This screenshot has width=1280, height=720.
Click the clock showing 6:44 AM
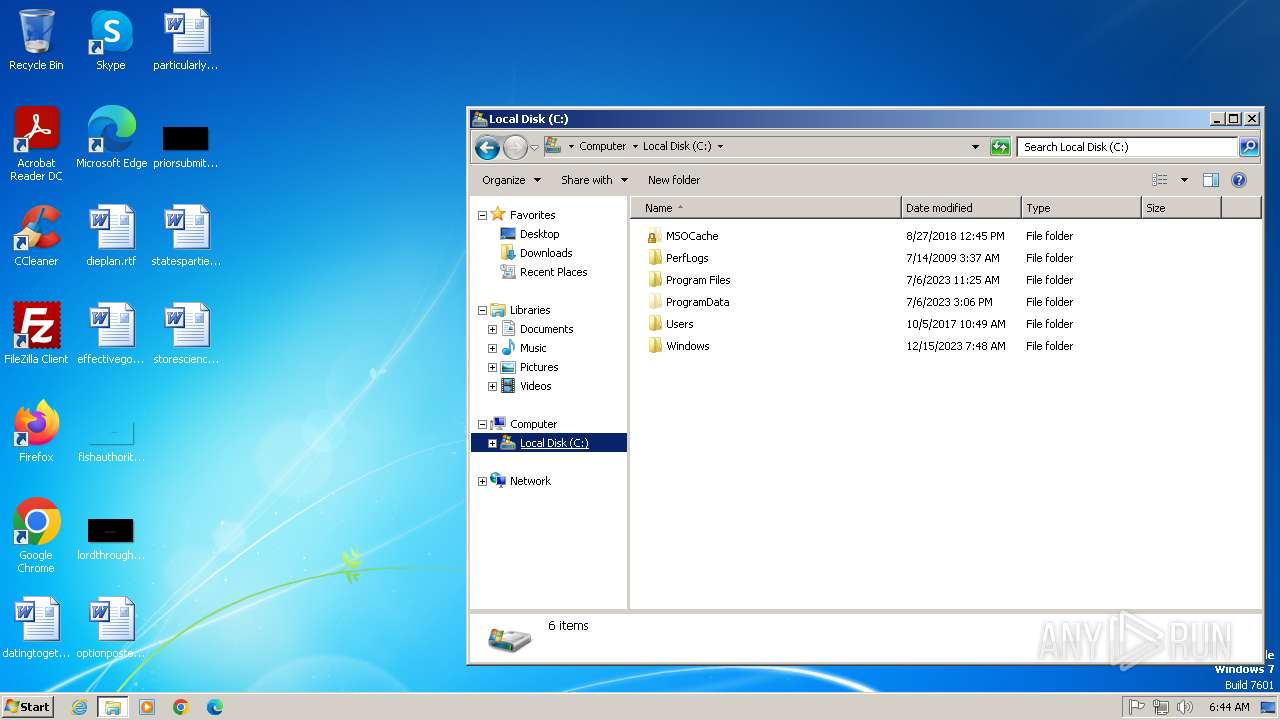point(1229,707)
